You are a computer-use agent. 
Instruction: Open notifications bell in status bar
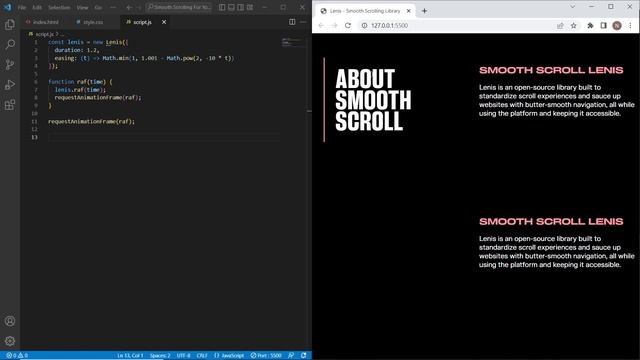304,356
